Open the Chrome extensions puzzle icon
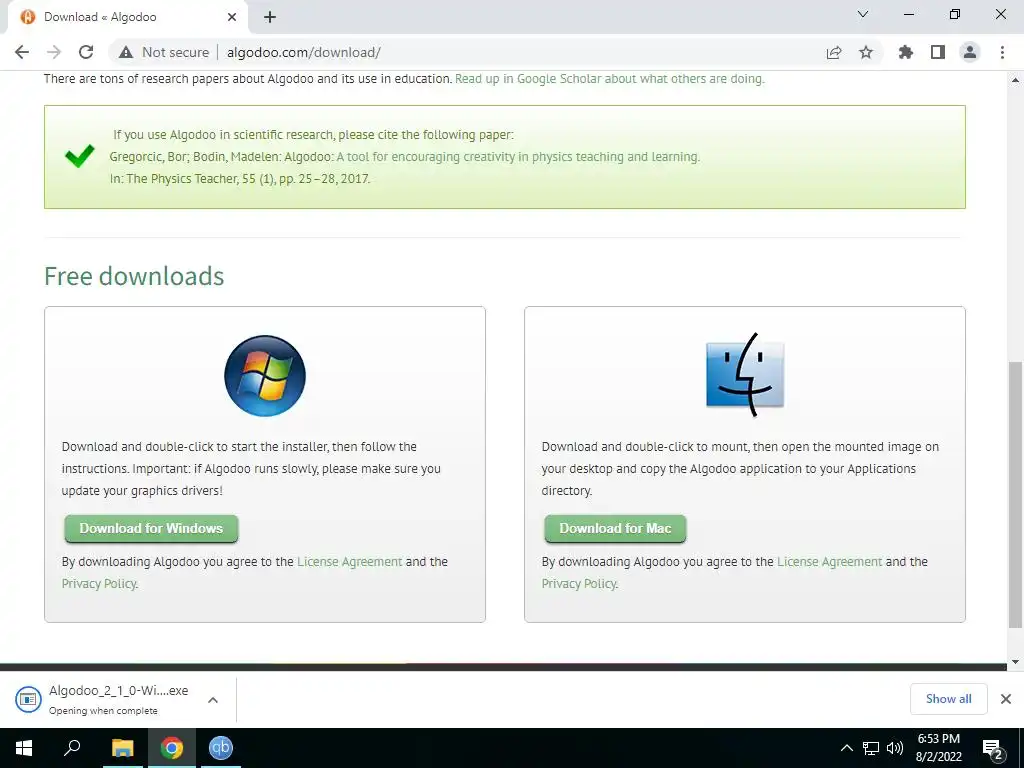 pyautogui.click(x=906, y=52)
